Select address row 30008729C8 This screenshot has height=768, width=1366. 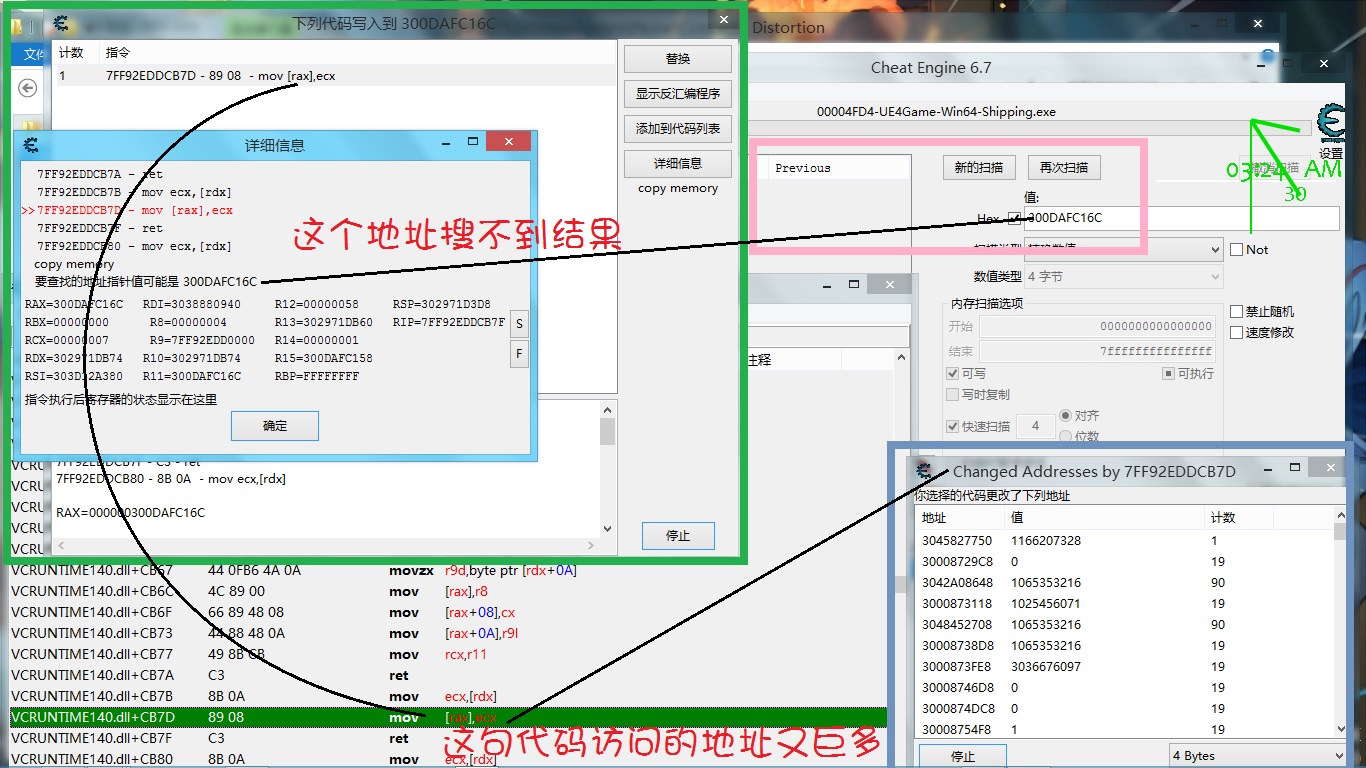point(1124,561)
